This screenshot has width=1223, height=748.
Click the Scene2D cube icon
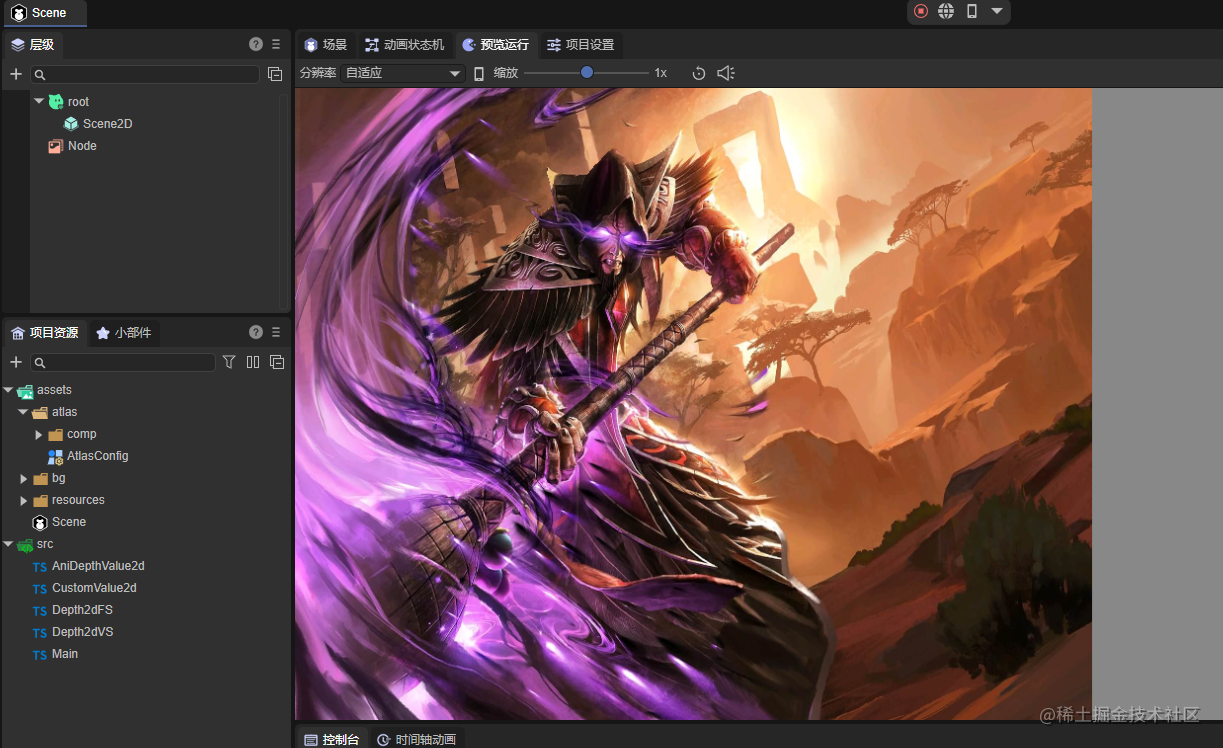(x=71, y=124)
